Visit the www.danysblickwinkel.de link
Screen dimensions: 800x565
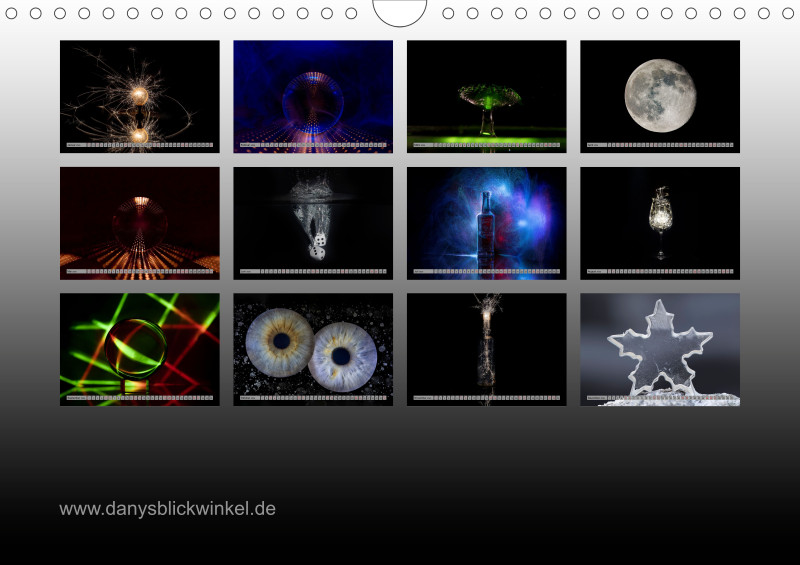point(167,509)
